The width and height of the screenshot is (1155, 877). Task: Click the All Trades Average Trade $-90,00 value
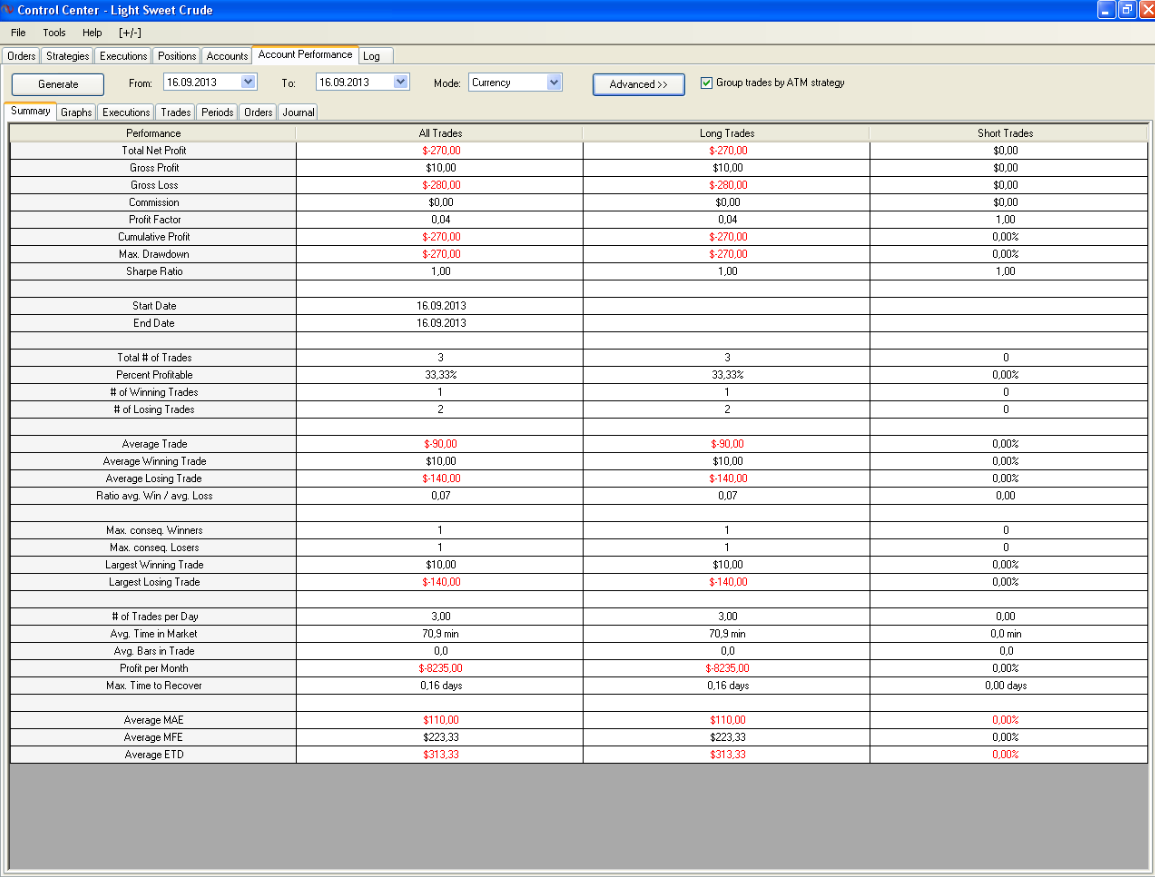click(x=440, y=444)
